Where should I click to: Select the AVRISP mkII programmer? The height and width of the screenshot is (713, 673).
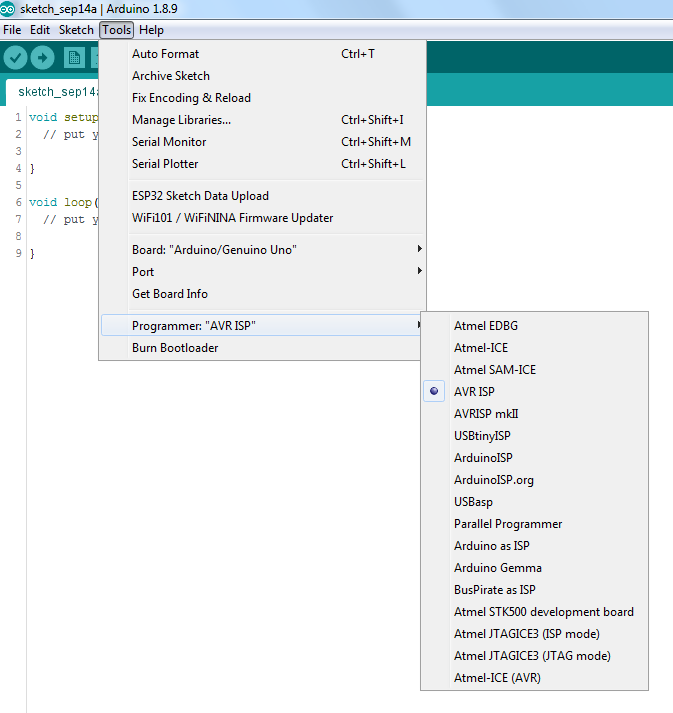pyautogui.click(x=534, y=414)
